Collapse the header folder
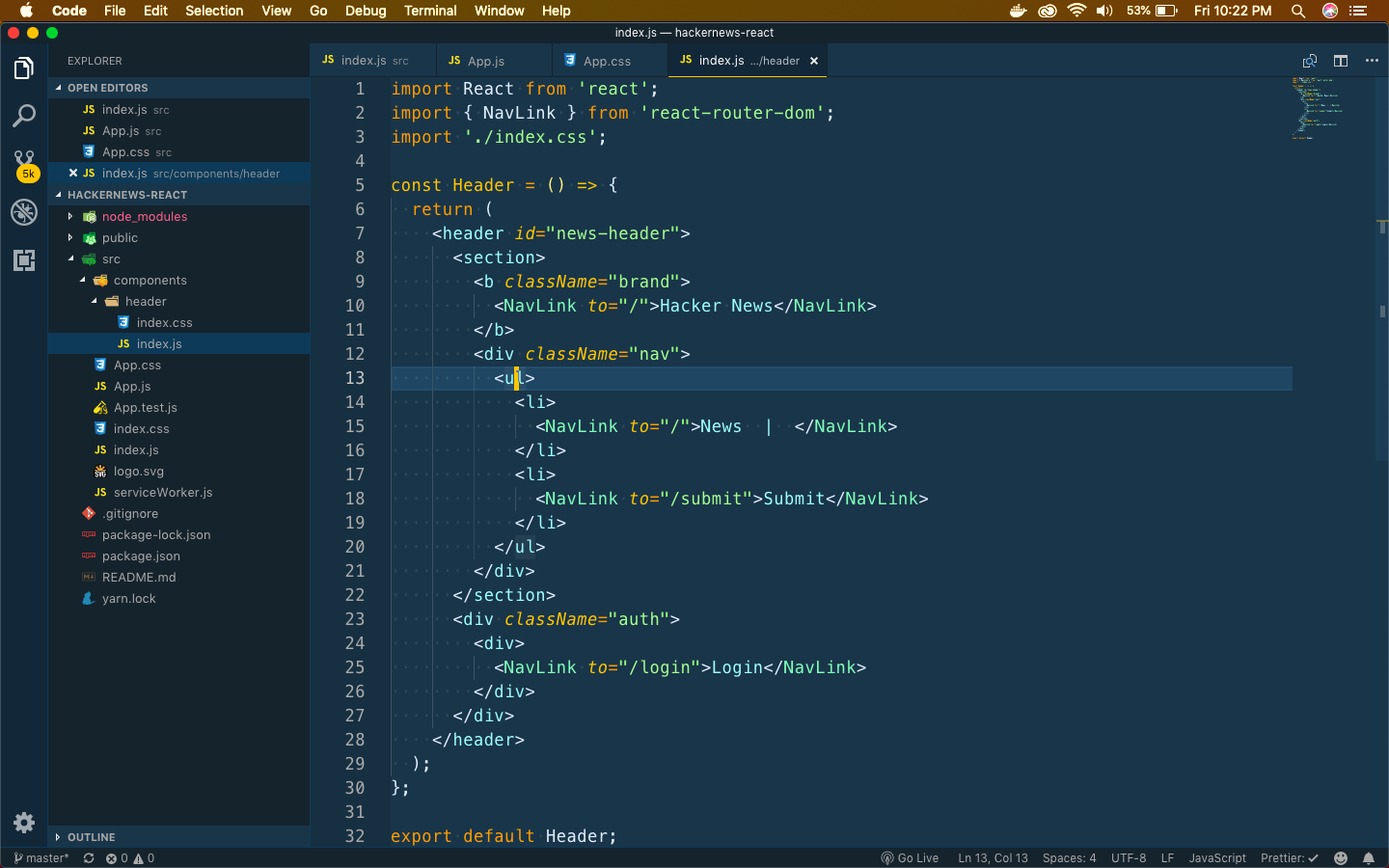The height and width of the screenshot is (868, 1389). [94, 302]
